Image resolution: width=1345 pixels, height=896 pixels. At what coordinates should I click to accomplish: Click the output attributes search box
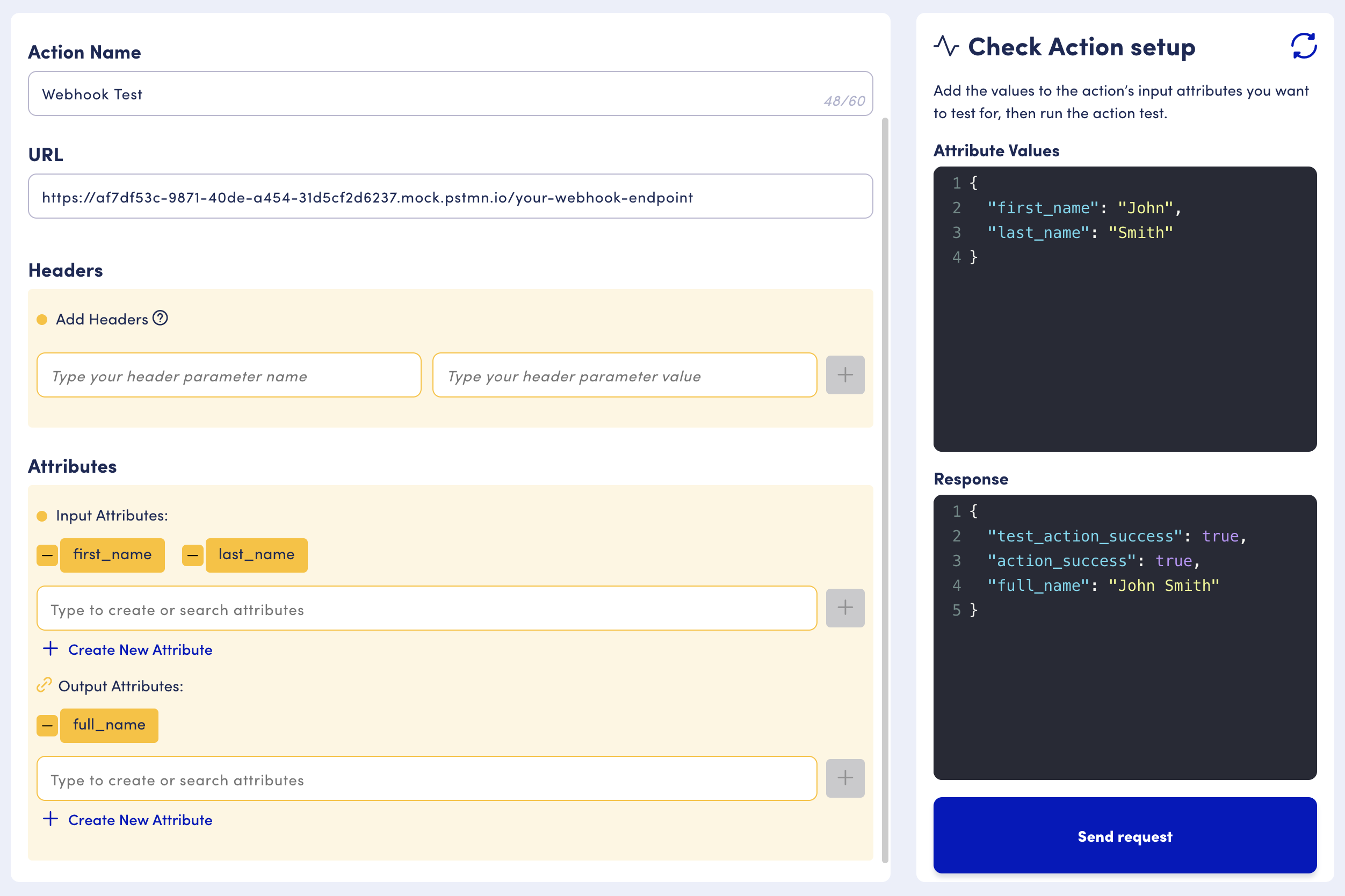[426, 779]
